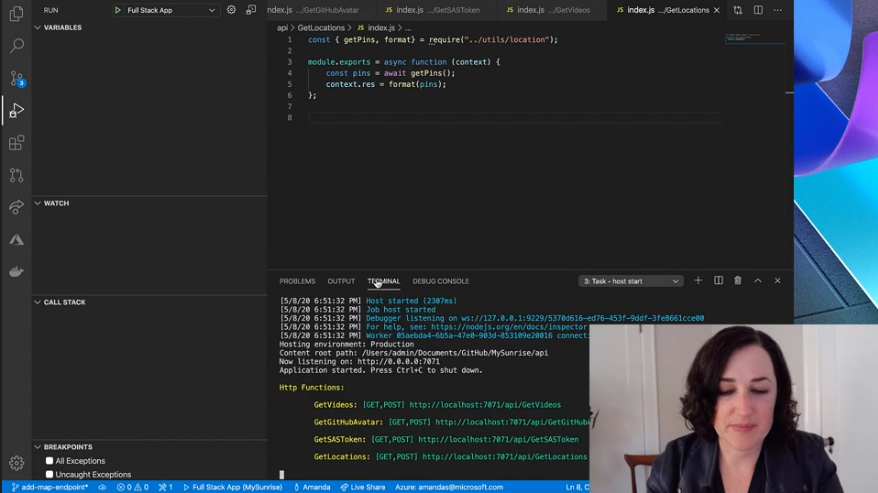Open launch.json with the gear icon
878x493 pixels.
pos(231,10)
